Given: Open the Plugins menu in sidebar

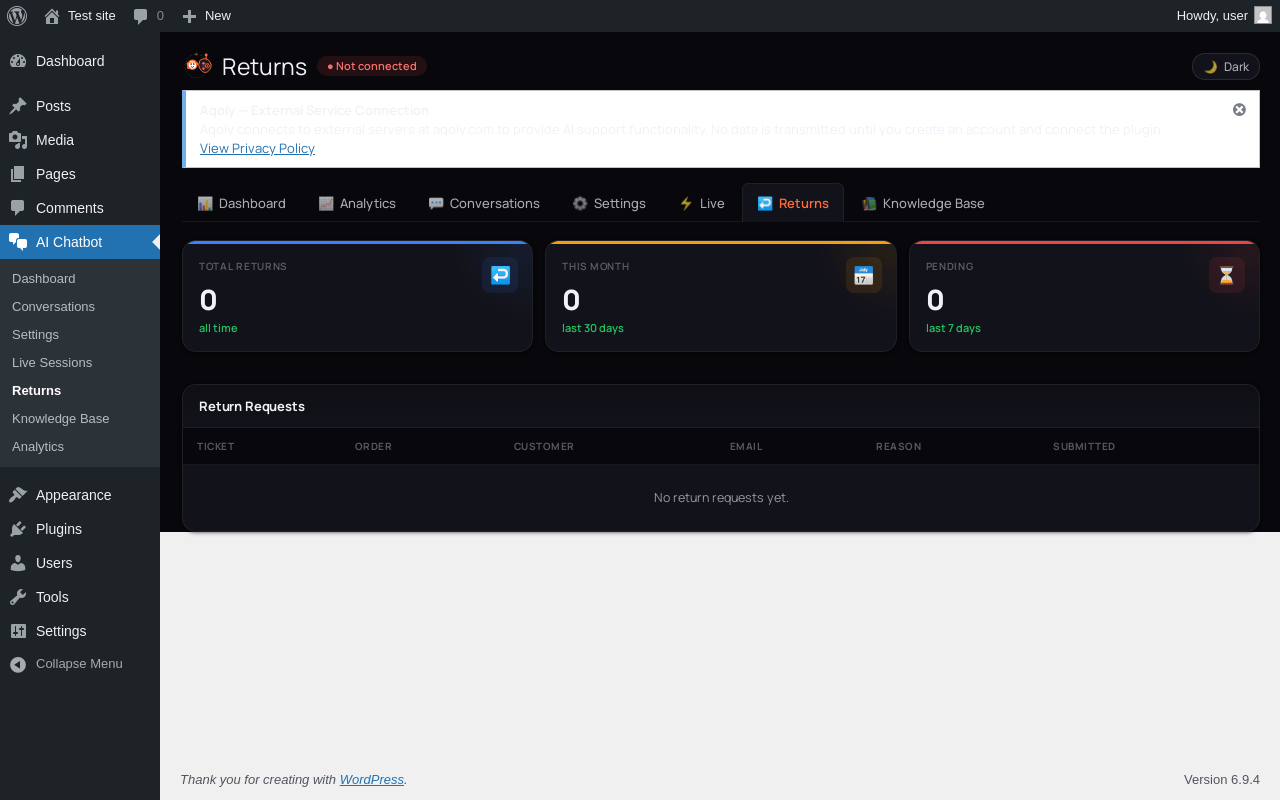Looking at the screenshot, I should (x=59, y=529).
